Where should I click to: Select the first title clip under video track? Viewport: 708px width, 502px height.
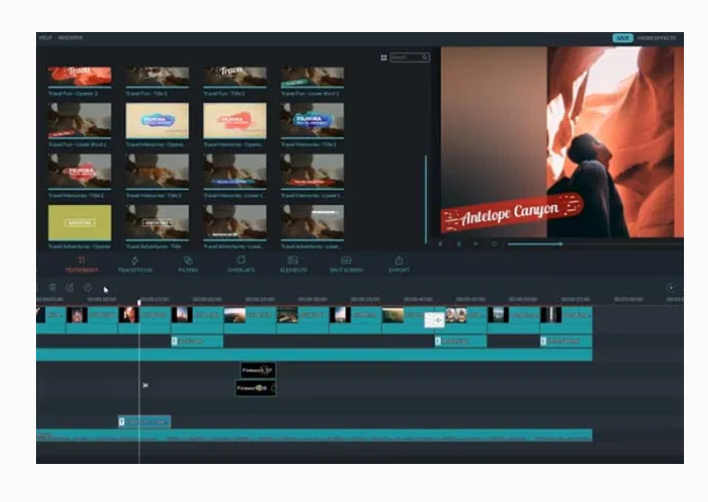pos(197,341)
